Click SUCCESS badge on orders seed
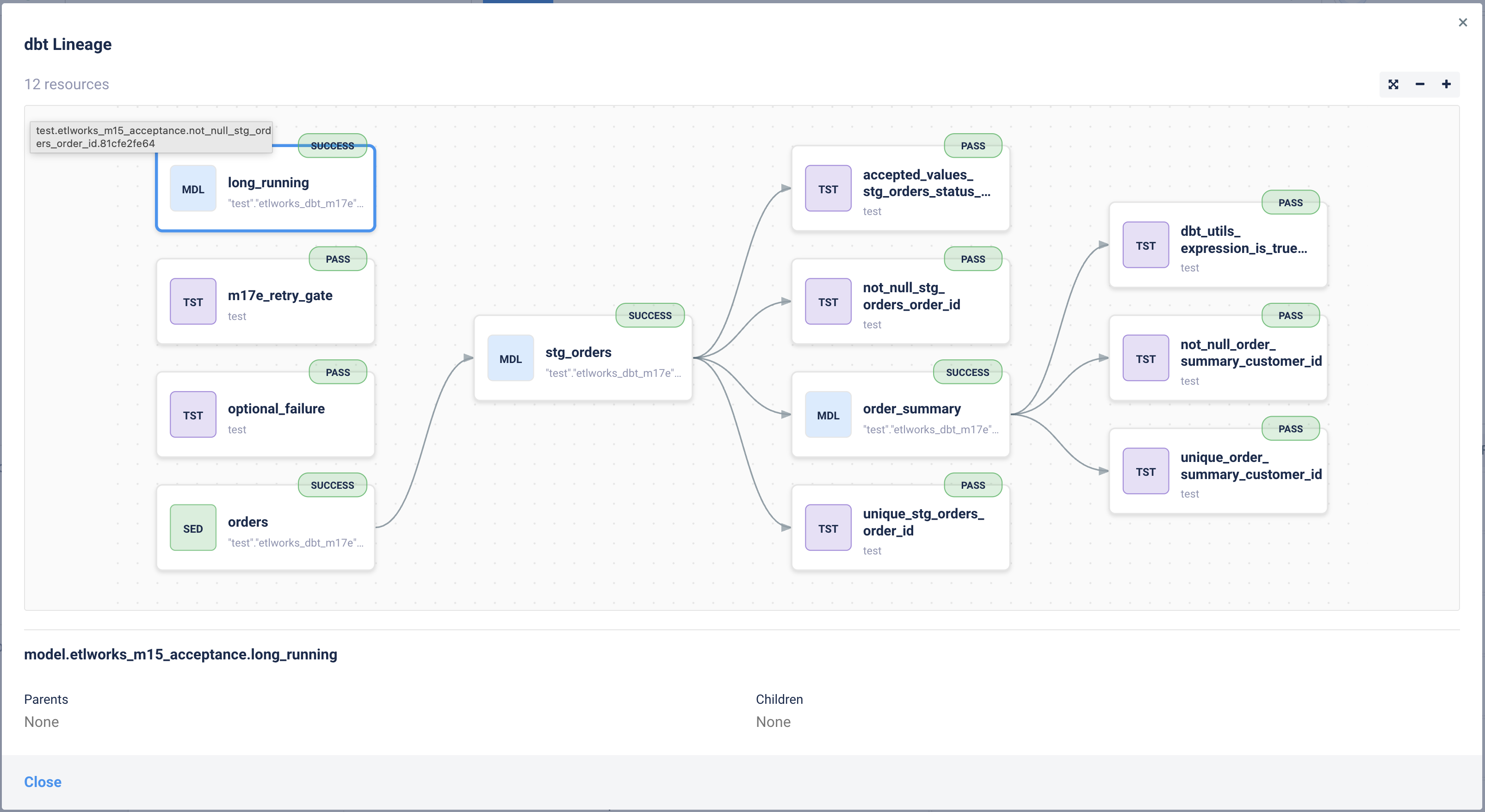1485x812 pixels. (x=333, y=485)
